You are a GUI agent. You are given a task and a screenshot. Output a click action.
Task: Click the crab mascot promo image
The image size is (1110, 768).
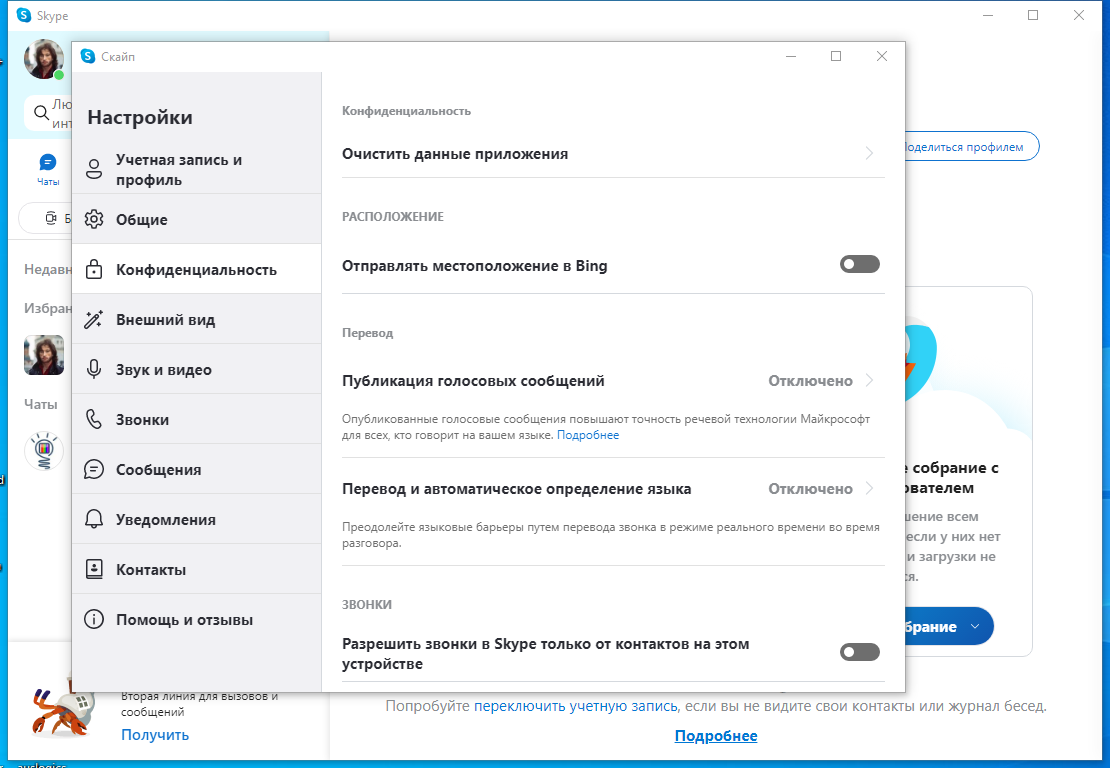[62, 708]
